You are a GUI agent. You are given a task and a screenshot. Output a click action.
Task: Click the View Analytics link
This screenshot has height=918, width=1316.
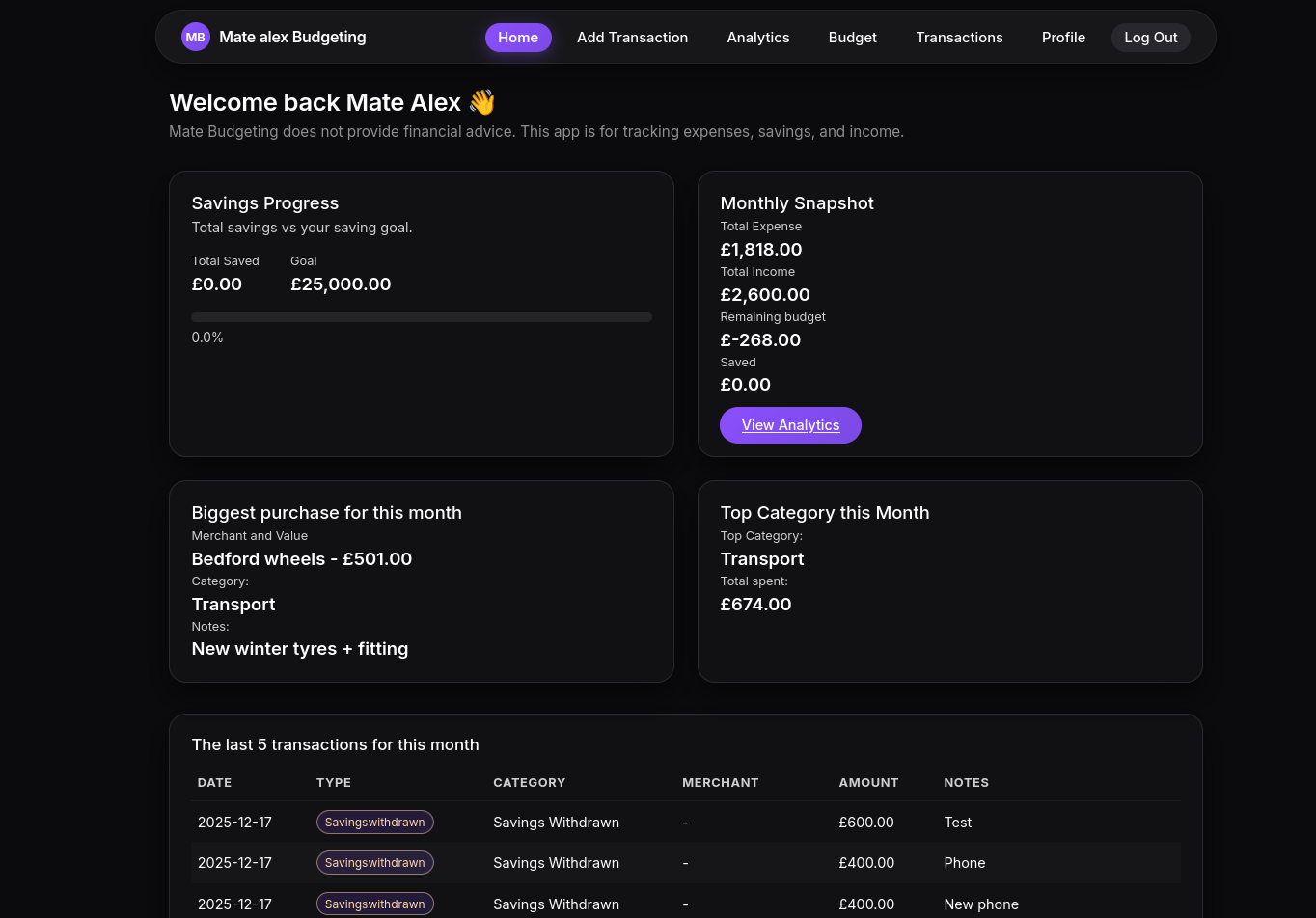tap(790, 425)
